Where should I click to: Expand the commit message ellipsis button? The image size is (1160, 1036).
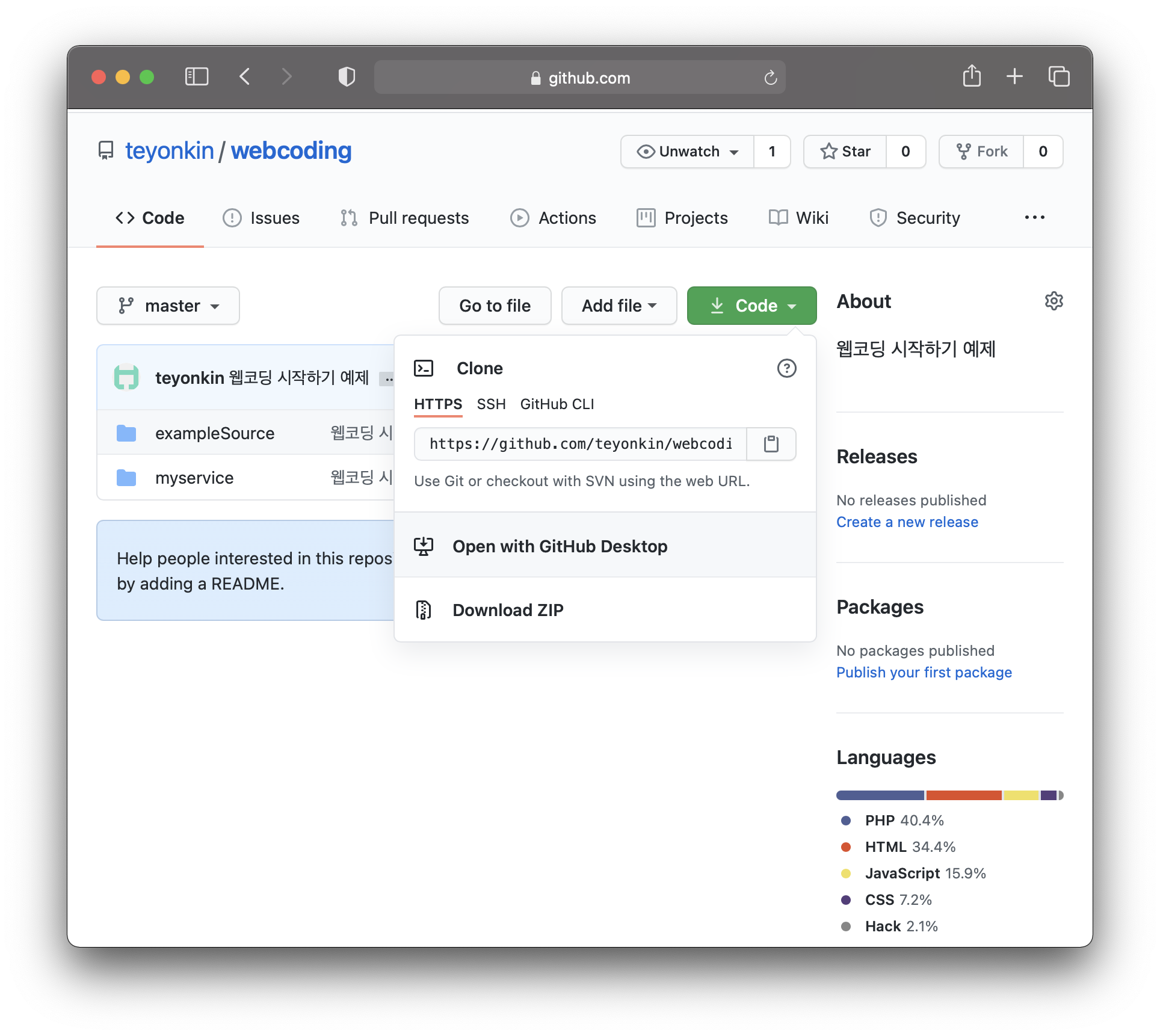(x=388, y=379)
